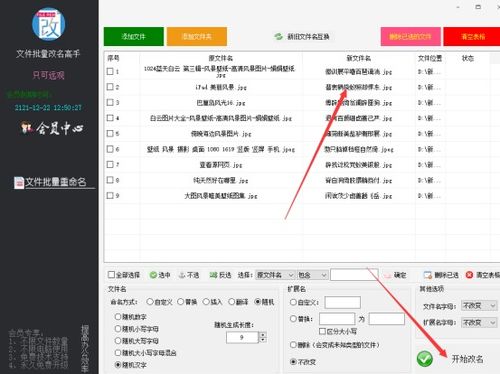Tick the checkbox for row 2

pyautogui.click(x=110, y=87)
